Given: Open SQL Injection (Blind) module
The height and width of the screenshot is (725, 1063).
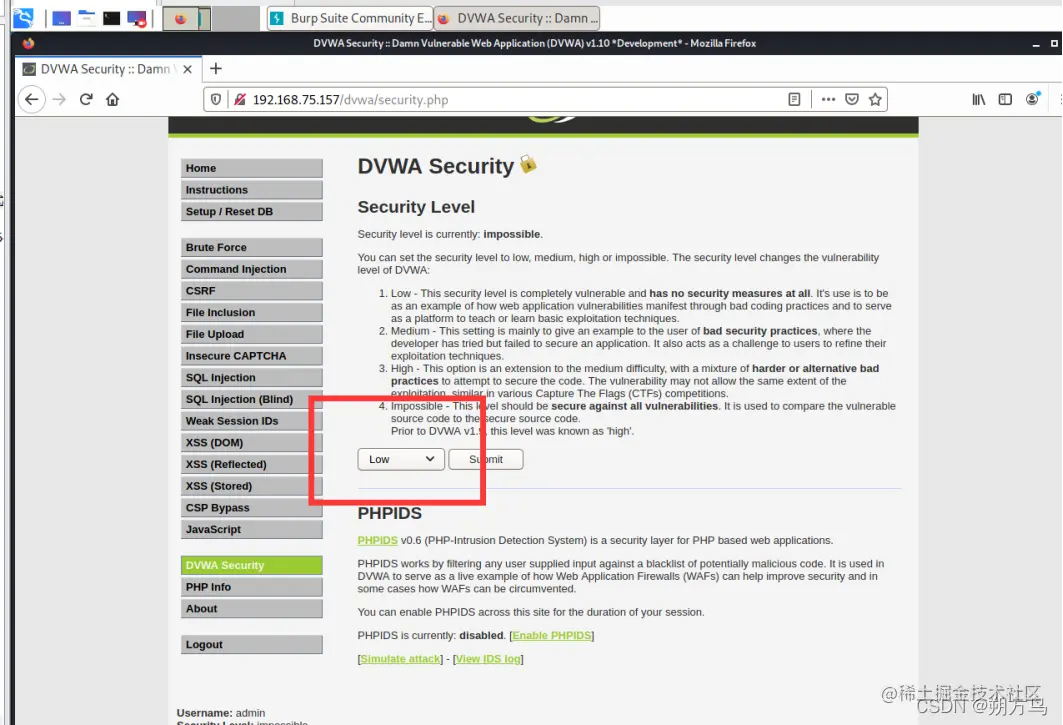Looking at the screenshot, I should pos(252,399).
